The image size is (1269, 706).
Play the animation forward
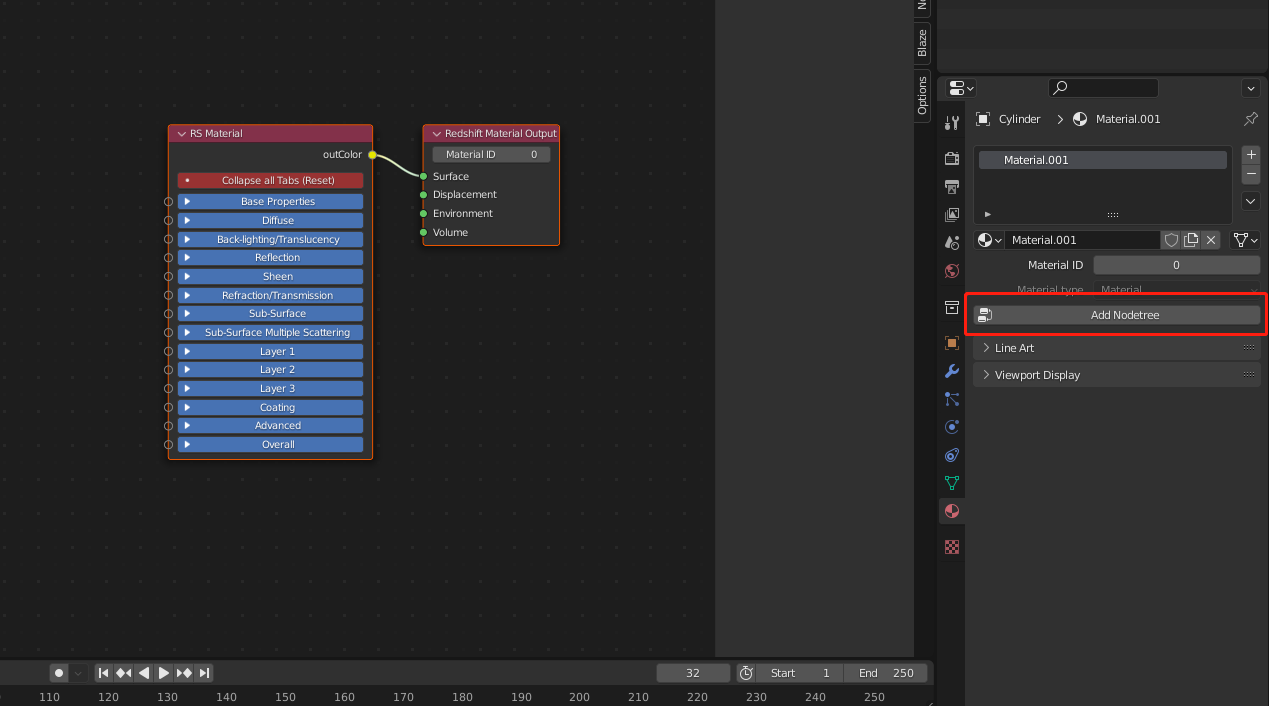164,673
